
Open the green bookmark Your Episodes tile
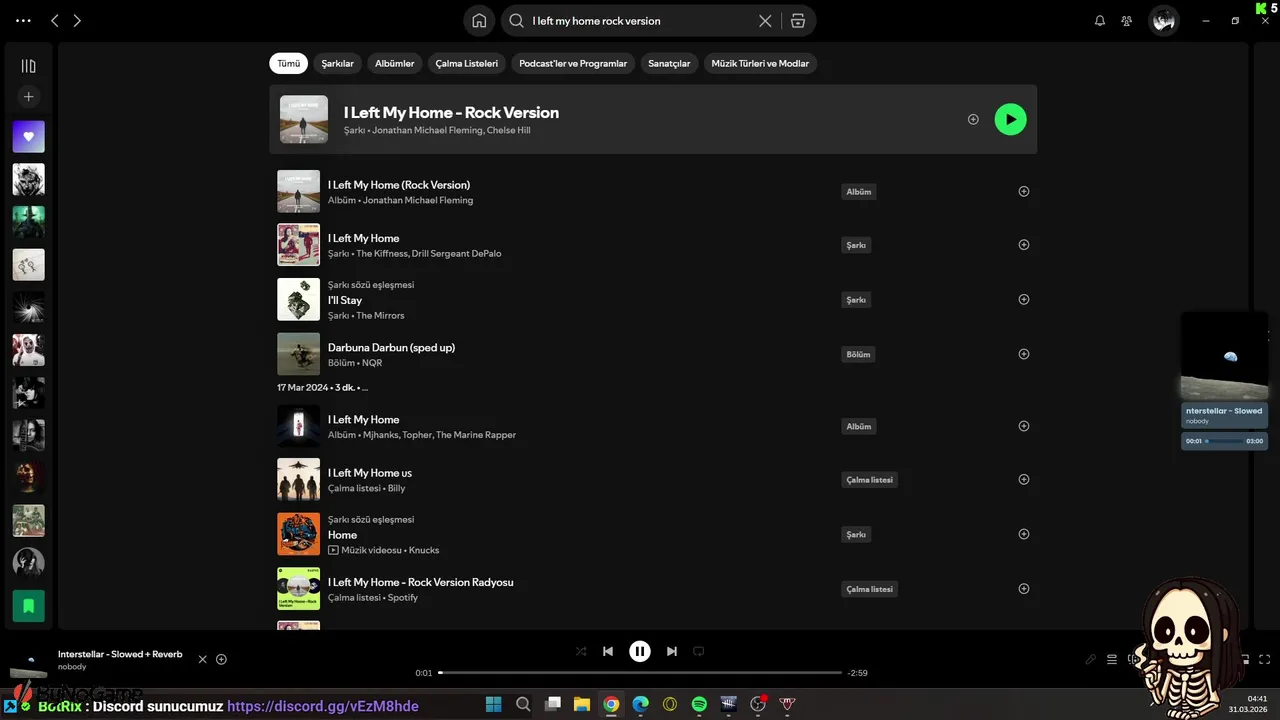tap(28, 605)
